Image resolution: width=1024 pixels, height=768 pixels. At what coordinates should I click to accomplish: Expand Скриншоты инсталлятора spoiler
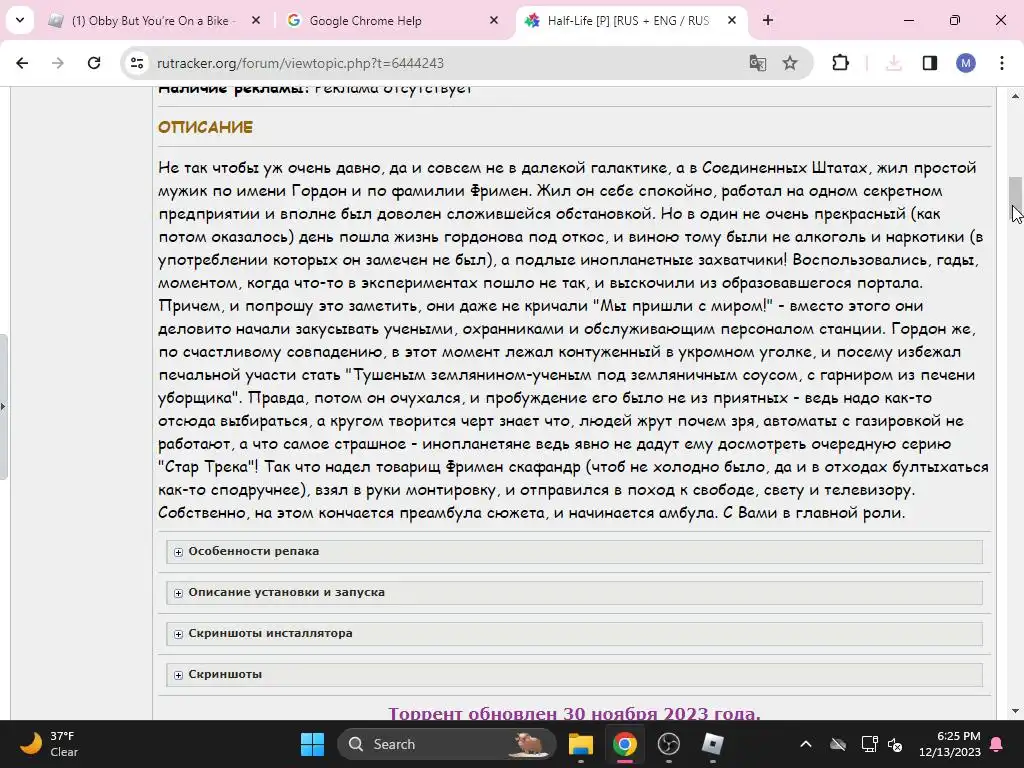574,633
